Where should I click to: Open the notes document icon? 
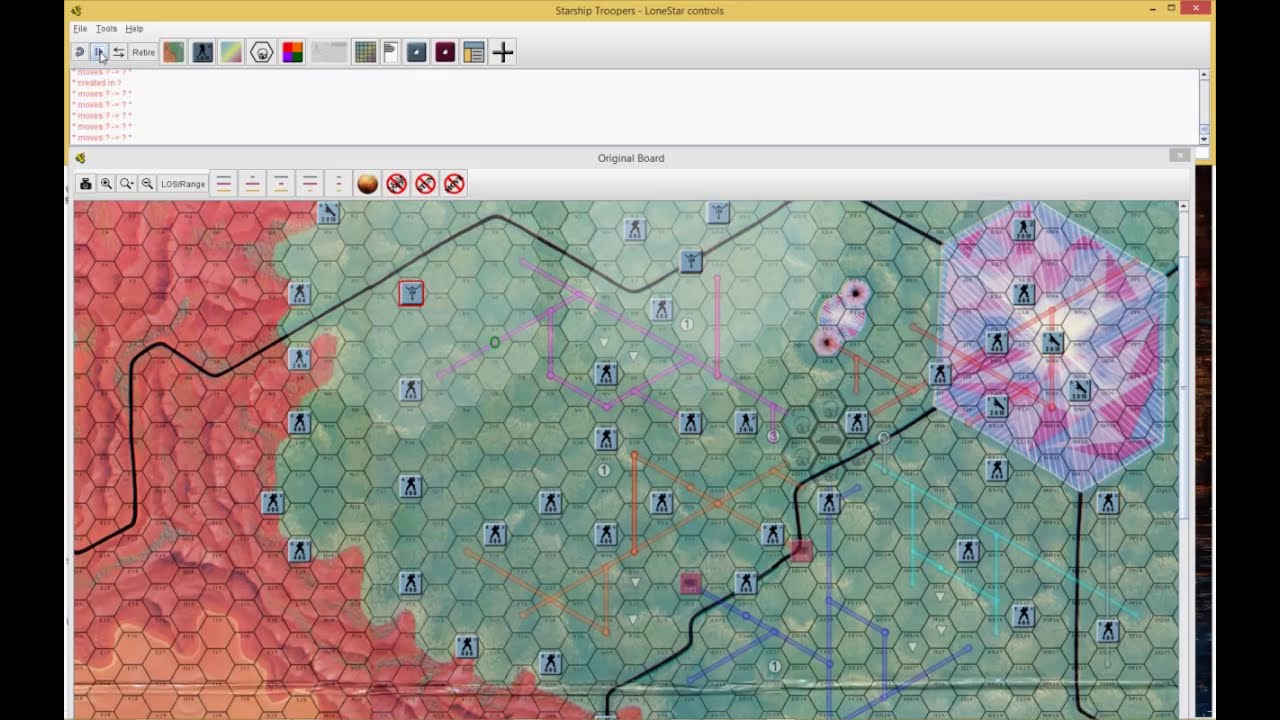[x=391, y=52]
